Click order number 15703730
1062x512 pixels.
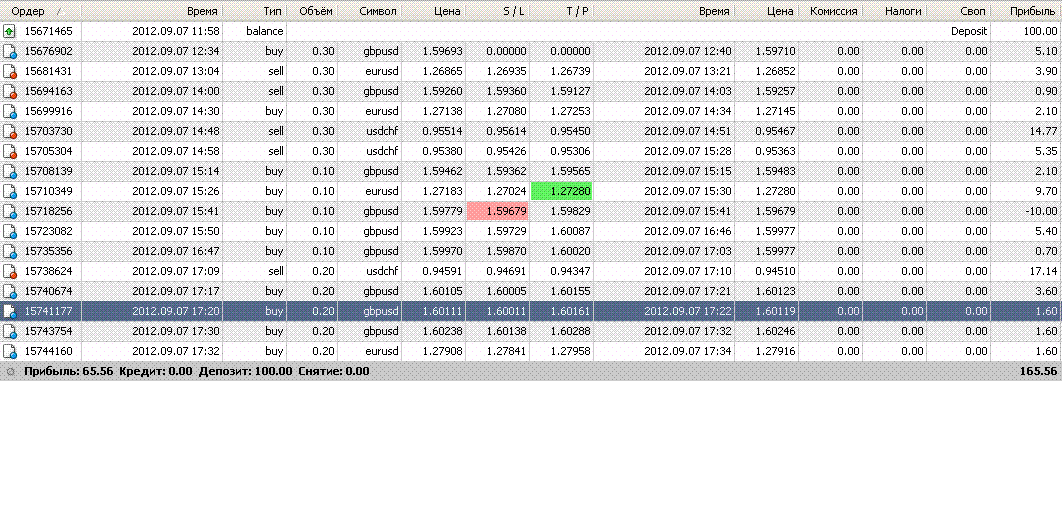48,131
